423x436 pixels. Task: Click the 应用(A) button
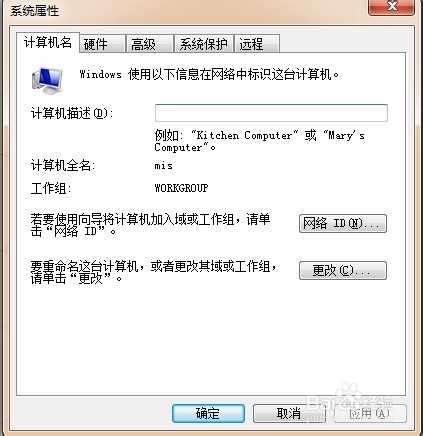click(x=370, y=414)
